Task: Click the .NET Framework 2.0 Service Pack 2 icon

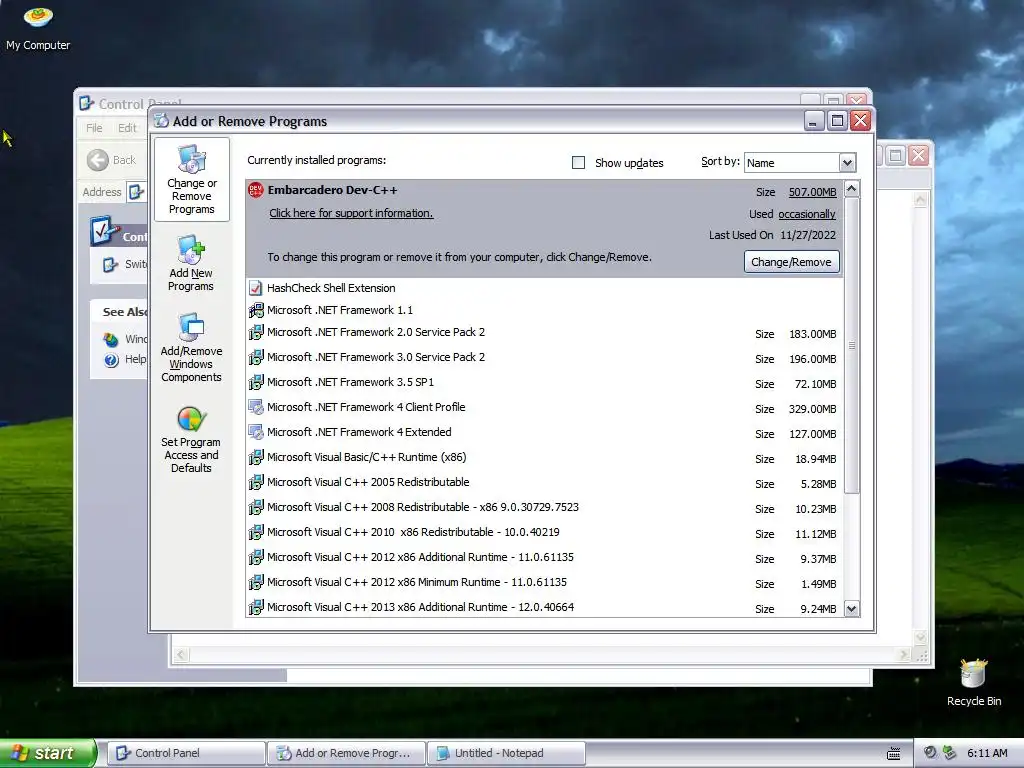Action: pyautogui.click(x=255, y=332)
